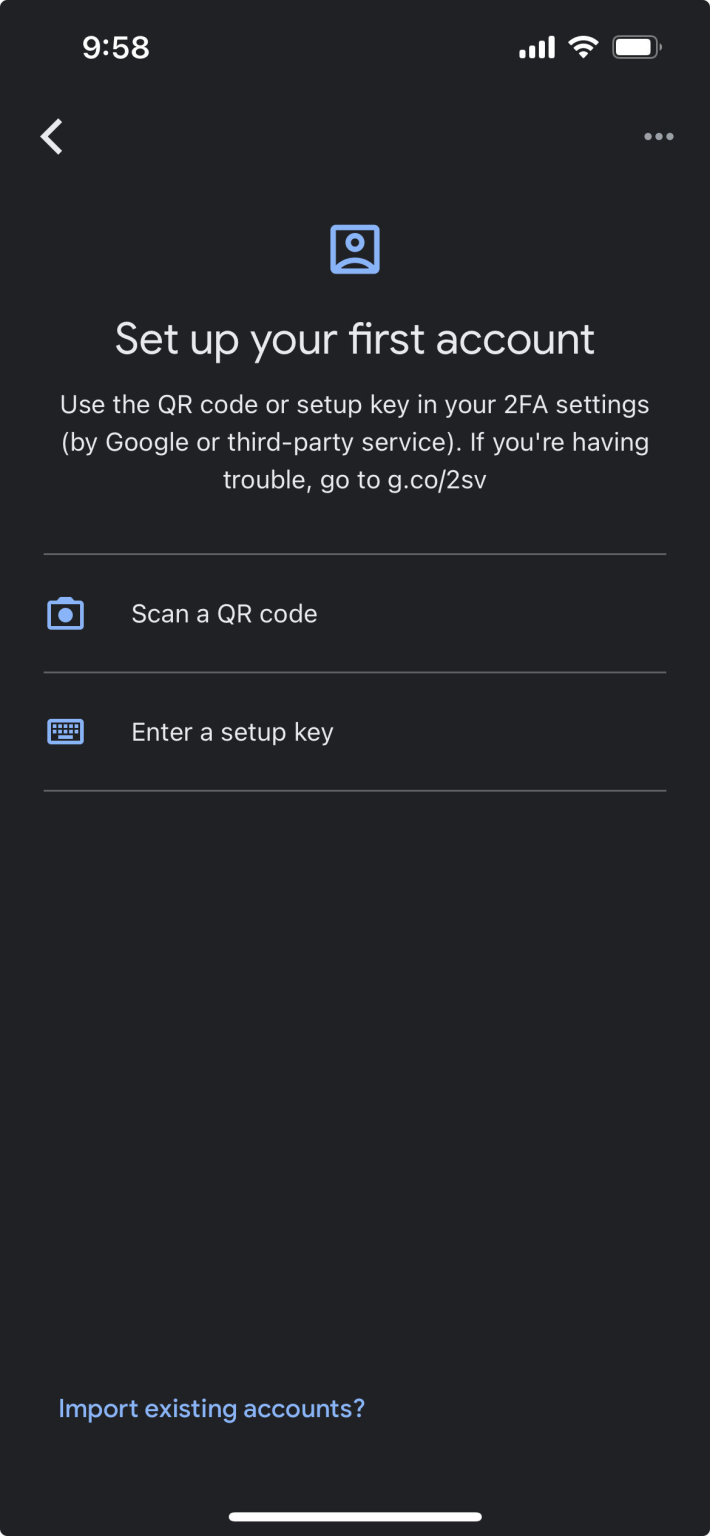Screen dimensions: 710x1536
Task: Tap the blue account profile icon
Action: click(355, 249)
